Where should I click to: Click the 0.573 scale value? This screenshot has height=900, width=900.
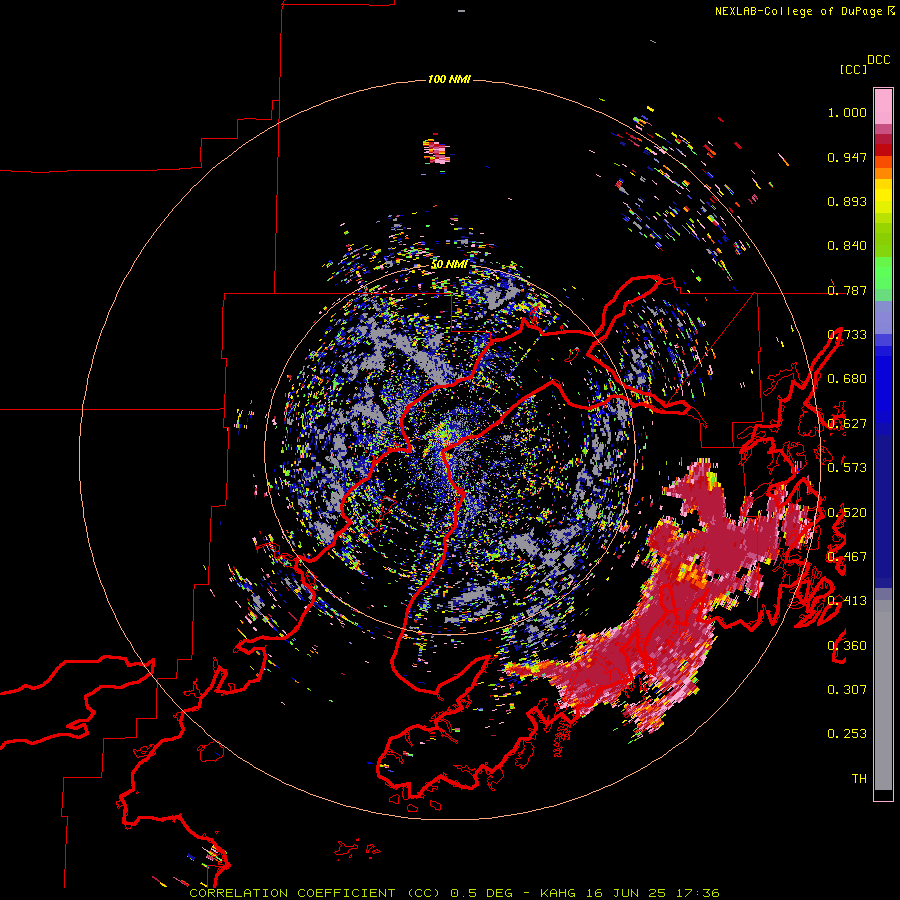click(847, 468)
